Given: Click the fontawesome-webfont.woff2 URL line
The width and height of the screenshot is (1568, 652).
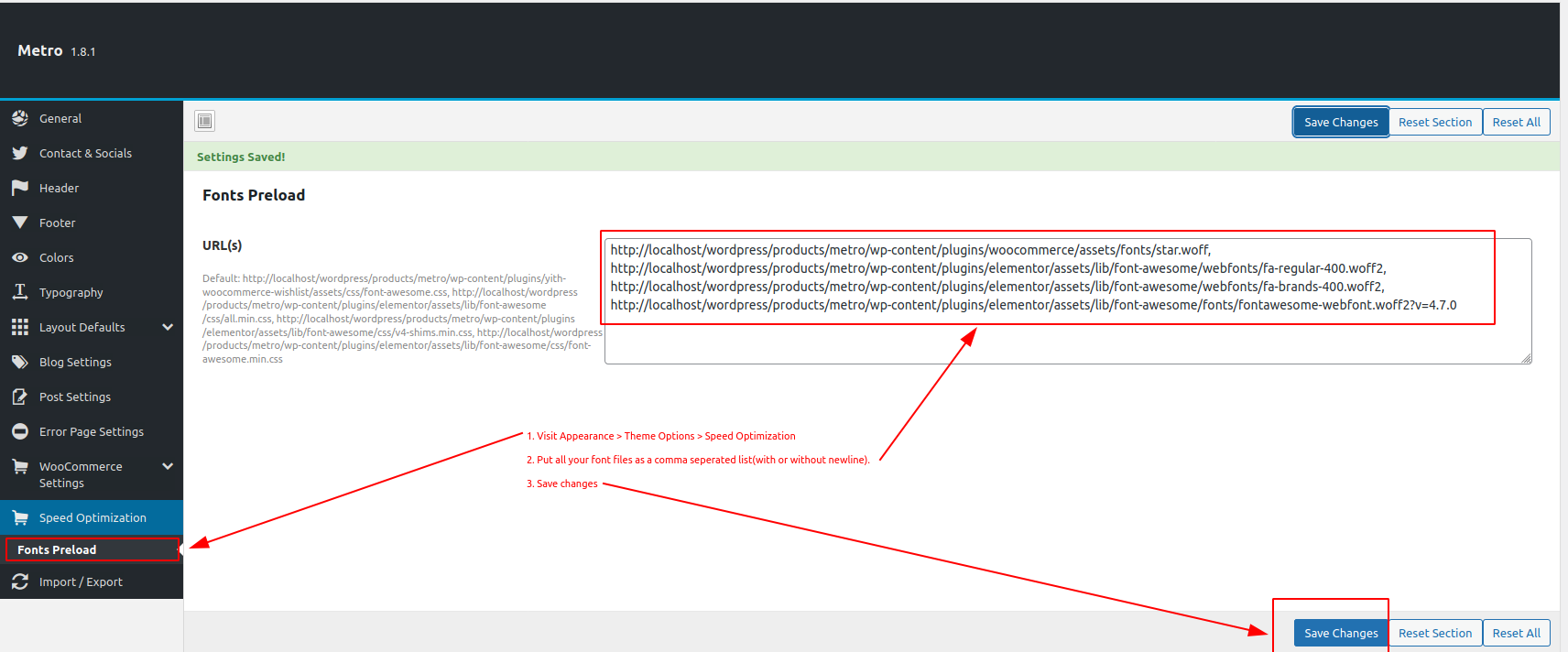Looking at the screenshot, I should 1033,305.
